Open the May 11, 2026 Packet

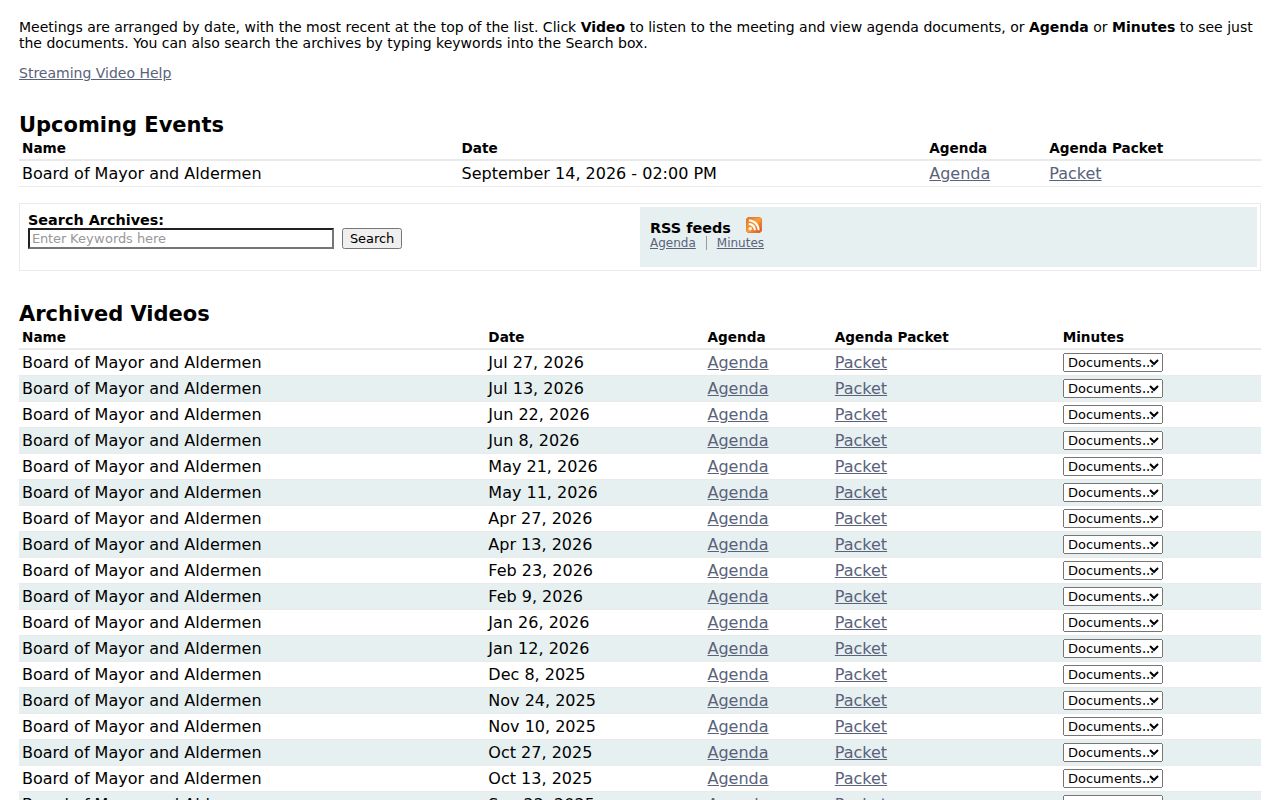(x=861, y=492)
